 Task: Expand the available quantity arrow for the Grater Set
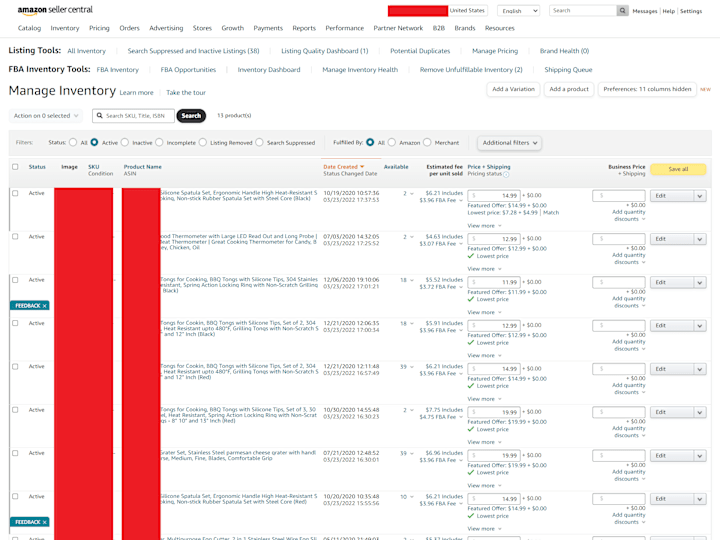(x=412, y=453)
